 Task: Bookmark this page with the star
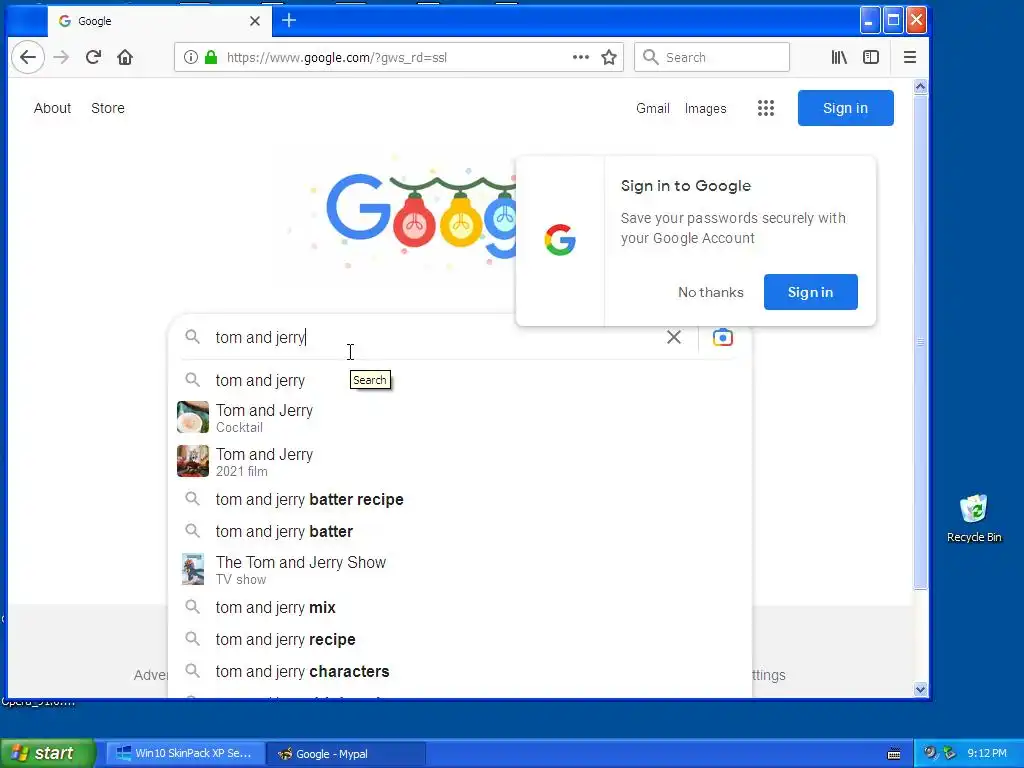point(609,57)
